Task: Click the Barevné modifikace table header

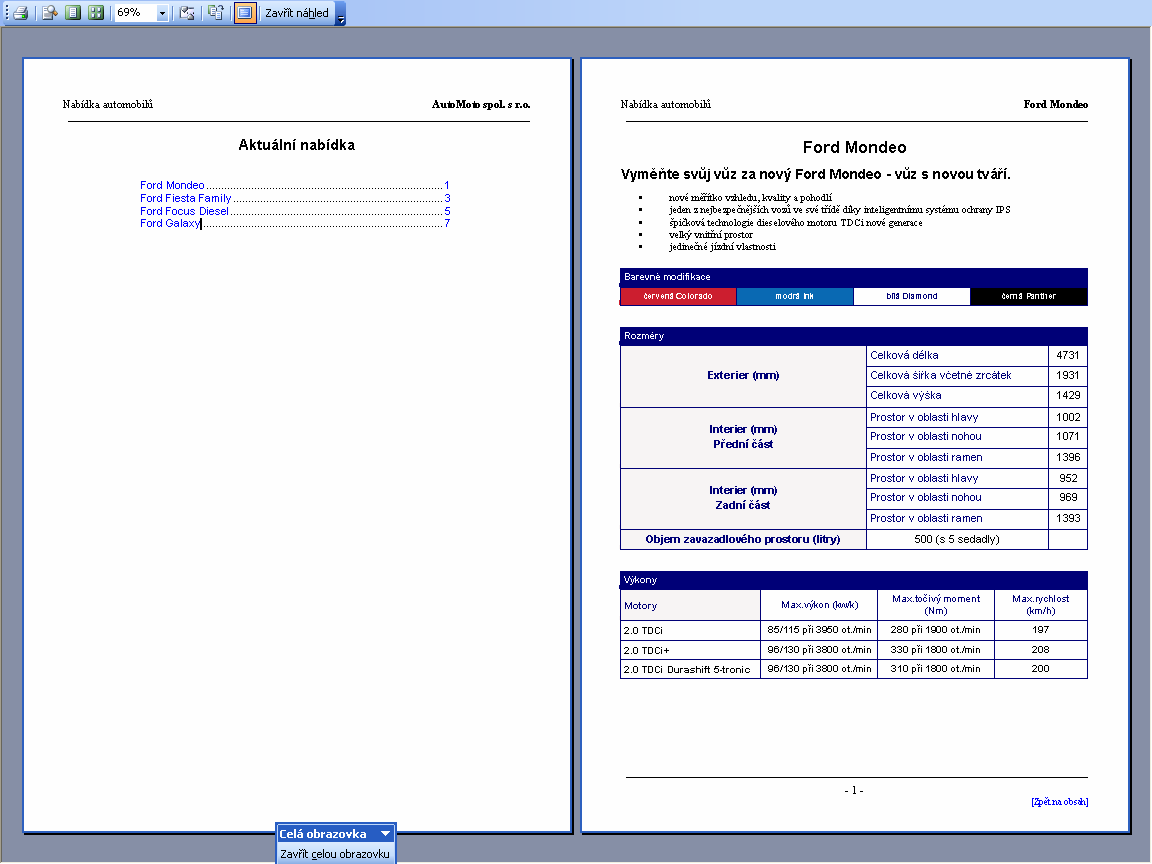Action: pos(854,277)
